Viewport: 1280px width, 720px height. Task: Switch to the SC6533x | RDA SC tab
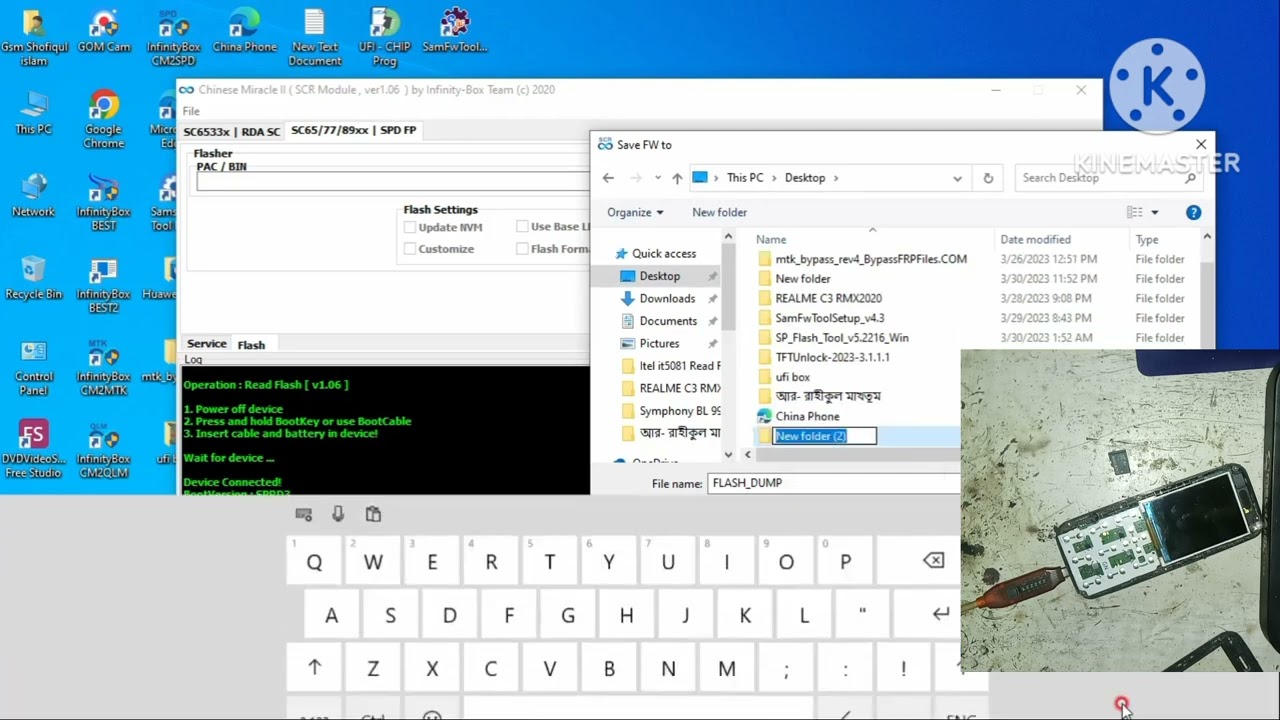click(x=232, y=131)
